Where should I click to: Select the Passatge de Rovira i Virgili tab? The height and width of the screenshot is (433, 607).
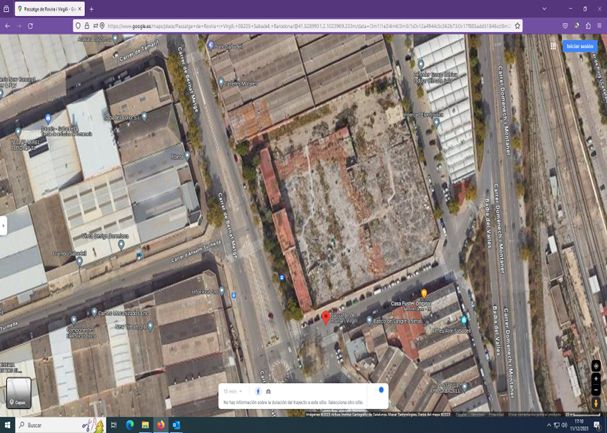[46, 9]
